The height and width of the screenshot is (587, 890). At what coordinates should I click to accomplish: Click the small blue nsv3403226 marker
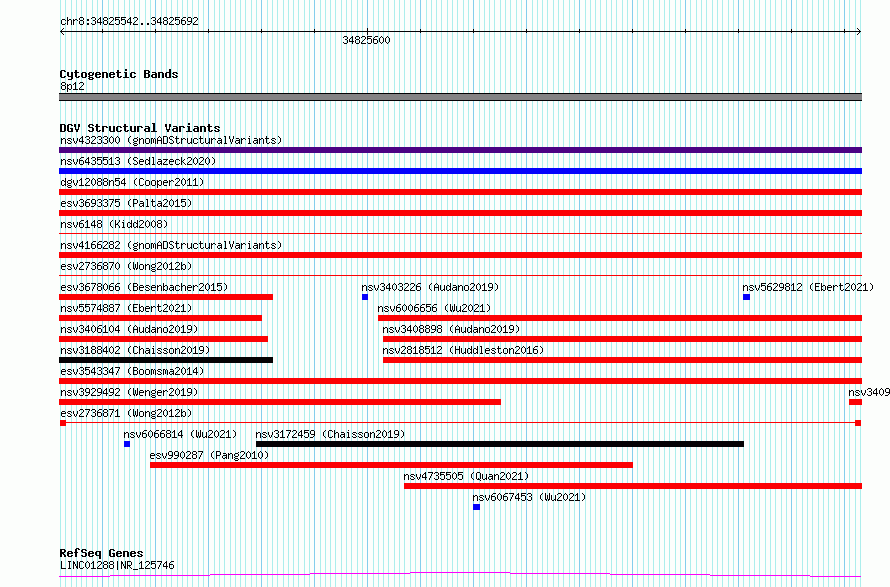coord(365,297)
